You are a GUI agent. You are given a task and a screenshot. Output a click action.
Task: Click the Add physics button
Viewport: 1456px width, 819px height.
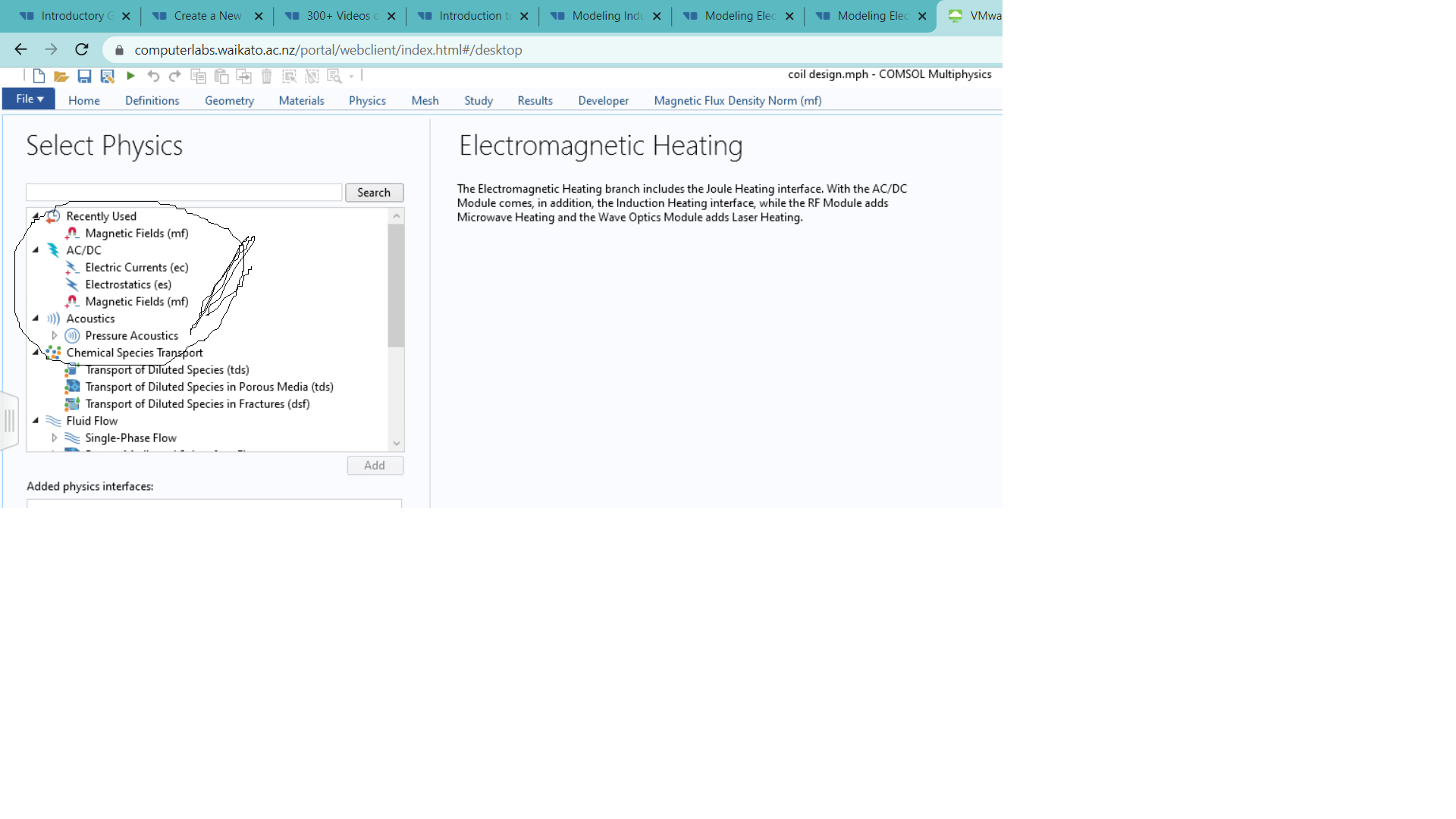[x=375, y=466]
